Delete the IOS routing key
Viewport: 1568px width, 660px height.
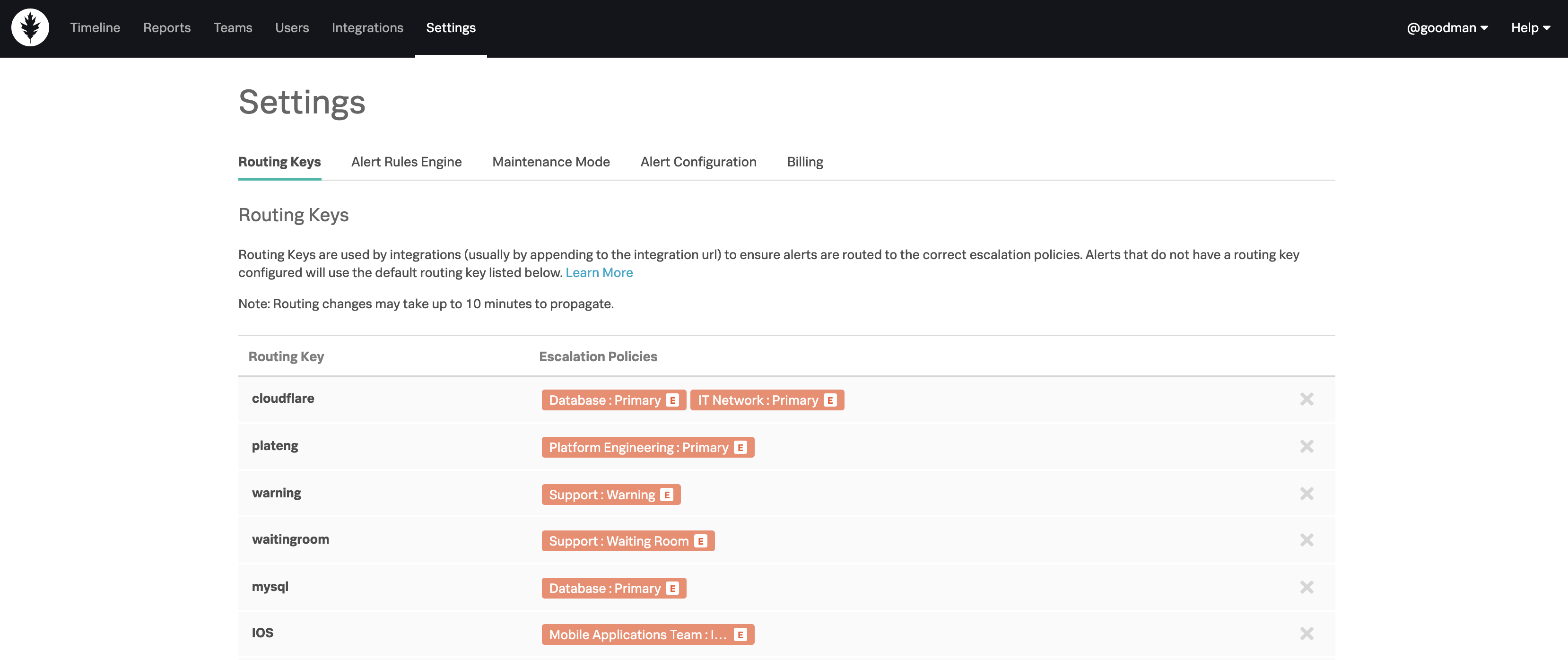click(x=1306, y=633)
